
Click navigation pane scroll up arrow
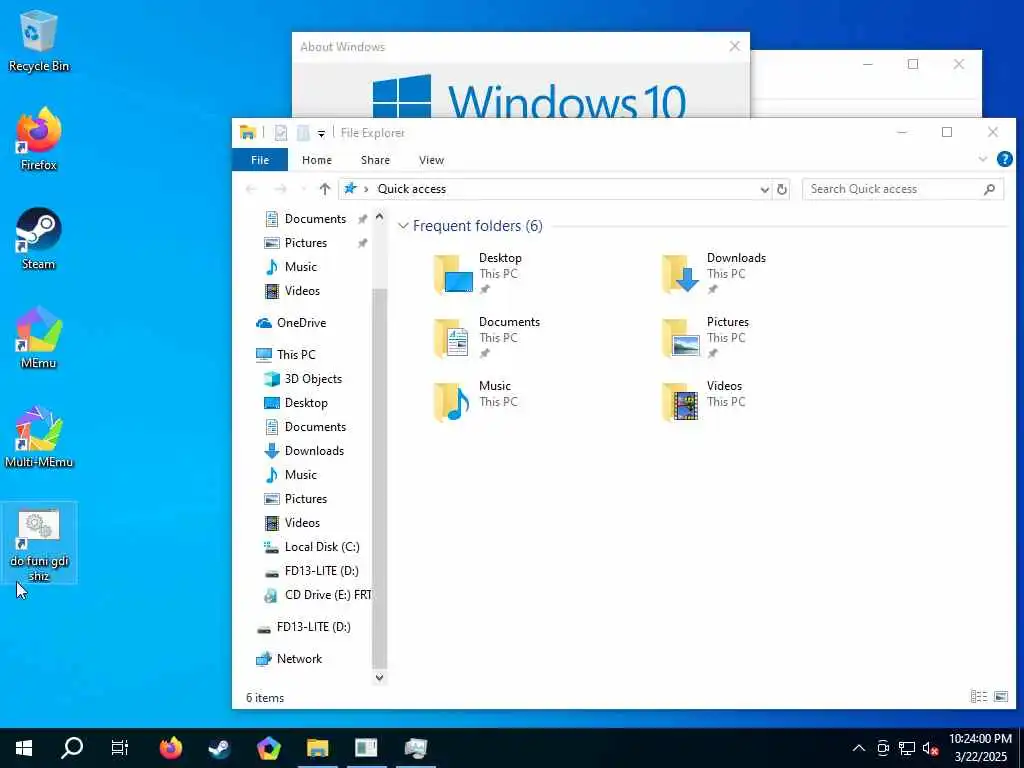(379, 217)
